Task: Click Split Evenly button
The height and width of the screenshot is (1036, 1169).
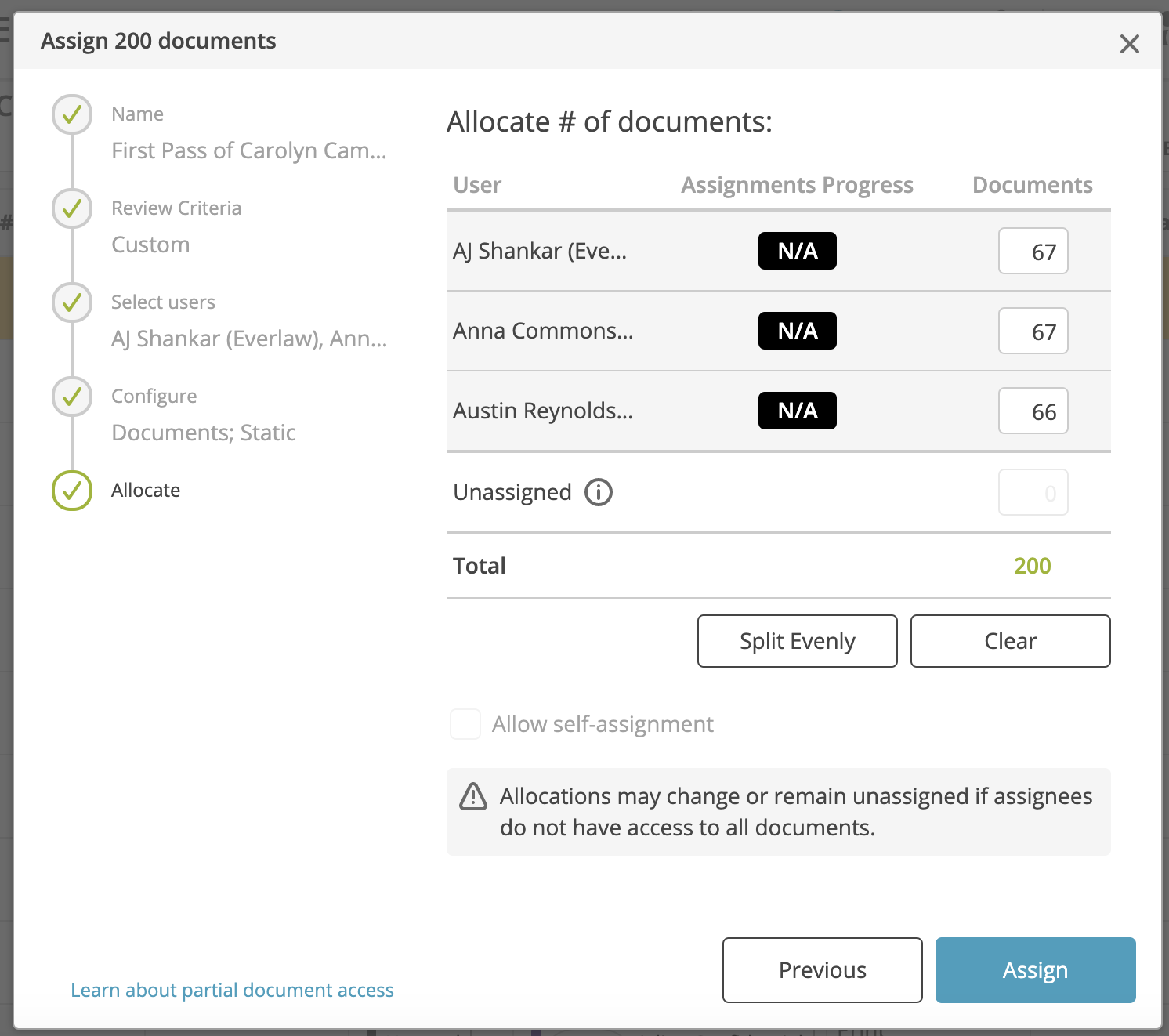Action: pos(798,641)
